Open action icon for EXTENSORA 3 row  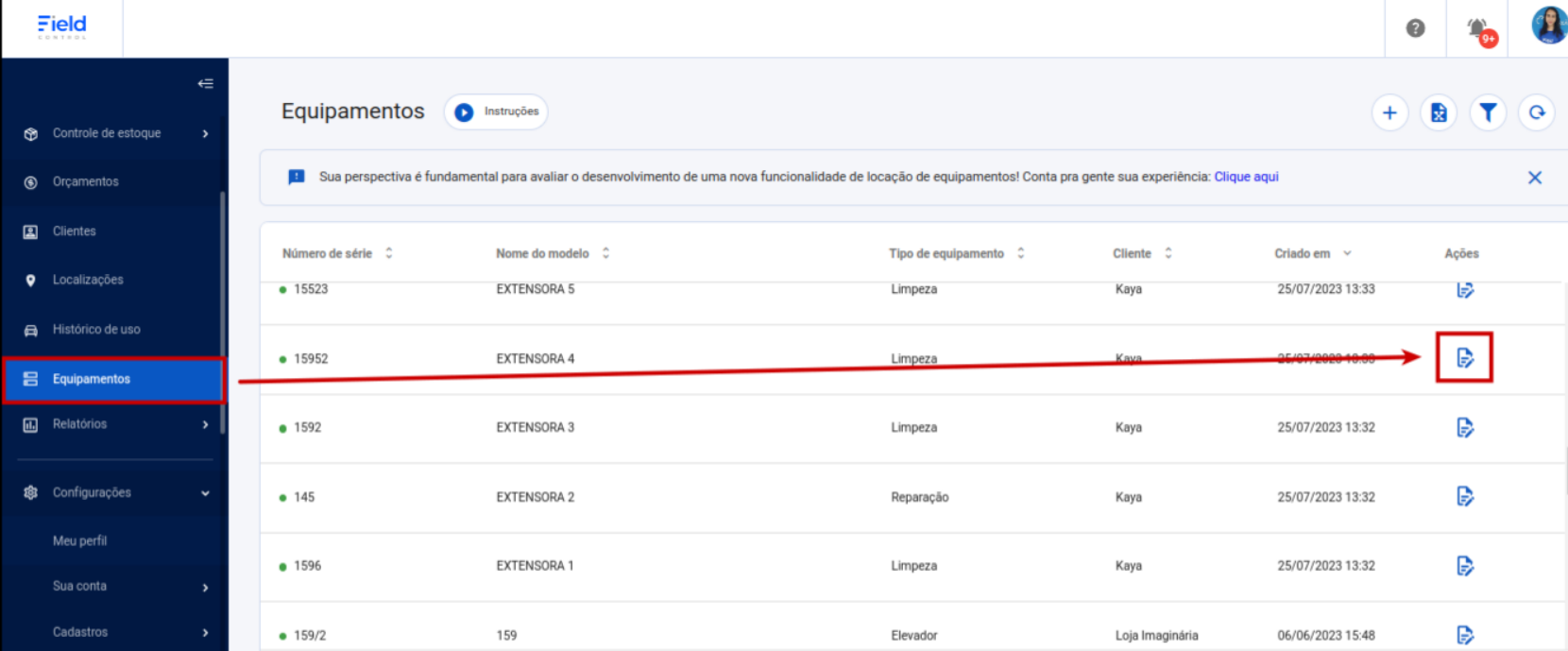[x=1465, y=428]
